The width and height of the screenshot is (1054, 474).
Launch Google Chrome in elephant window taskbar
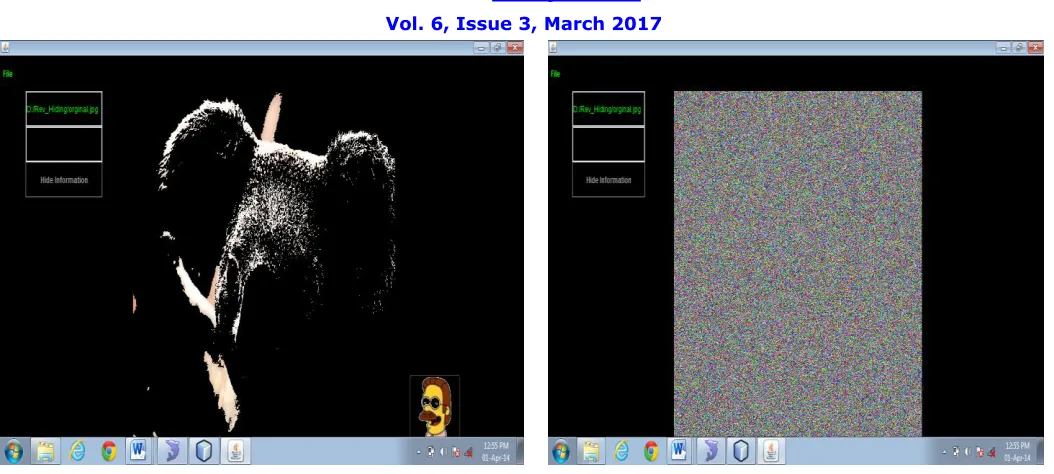coord(109,451)
